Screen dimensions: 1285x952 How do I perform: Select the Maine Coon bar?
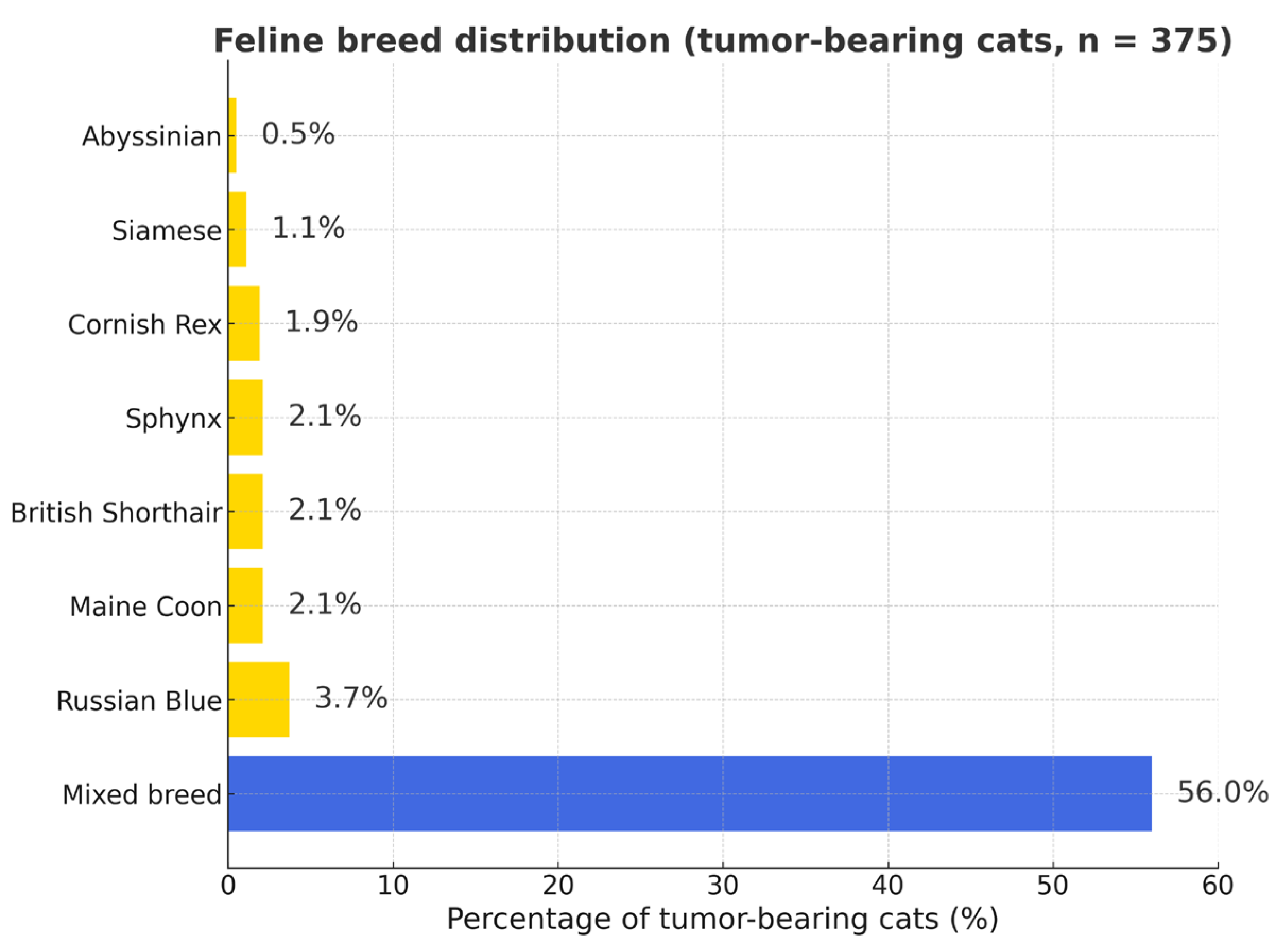245,605
